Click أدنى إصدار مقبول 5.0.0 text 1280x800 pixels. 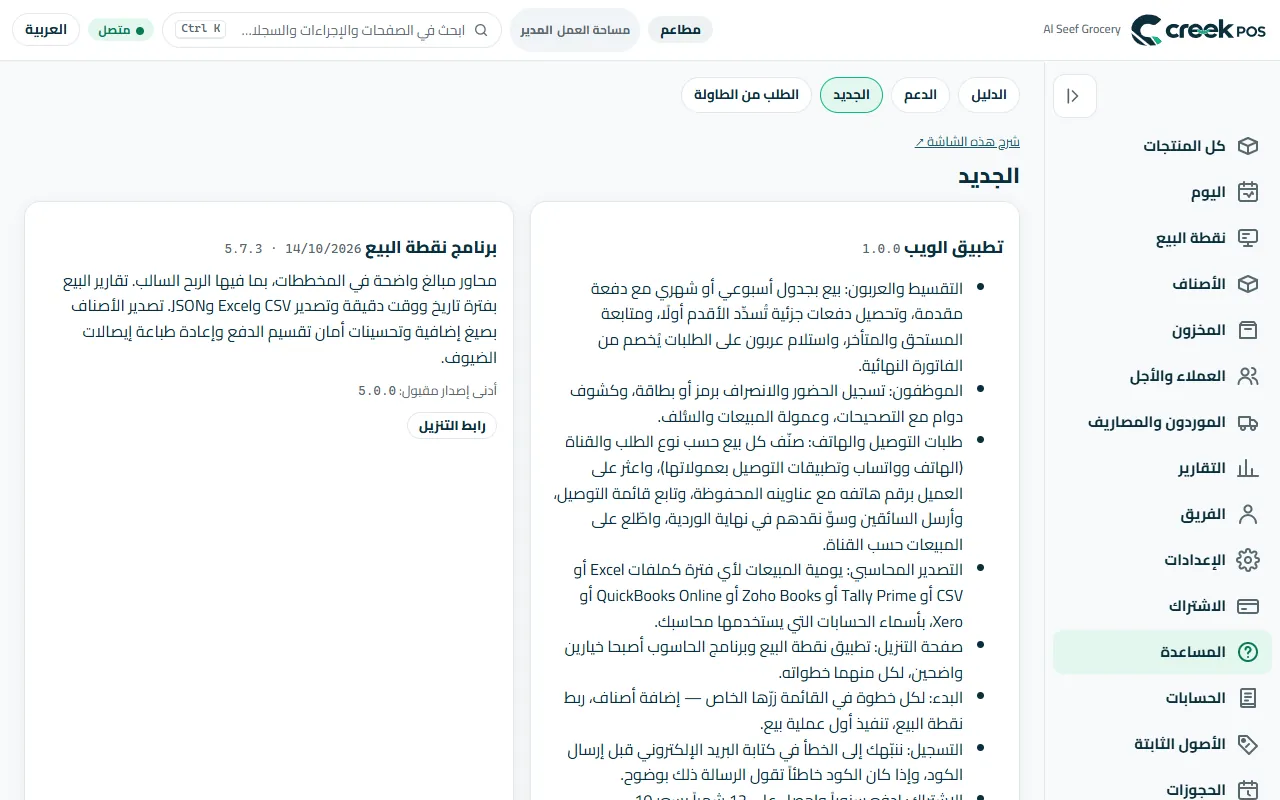pos(427,391)
